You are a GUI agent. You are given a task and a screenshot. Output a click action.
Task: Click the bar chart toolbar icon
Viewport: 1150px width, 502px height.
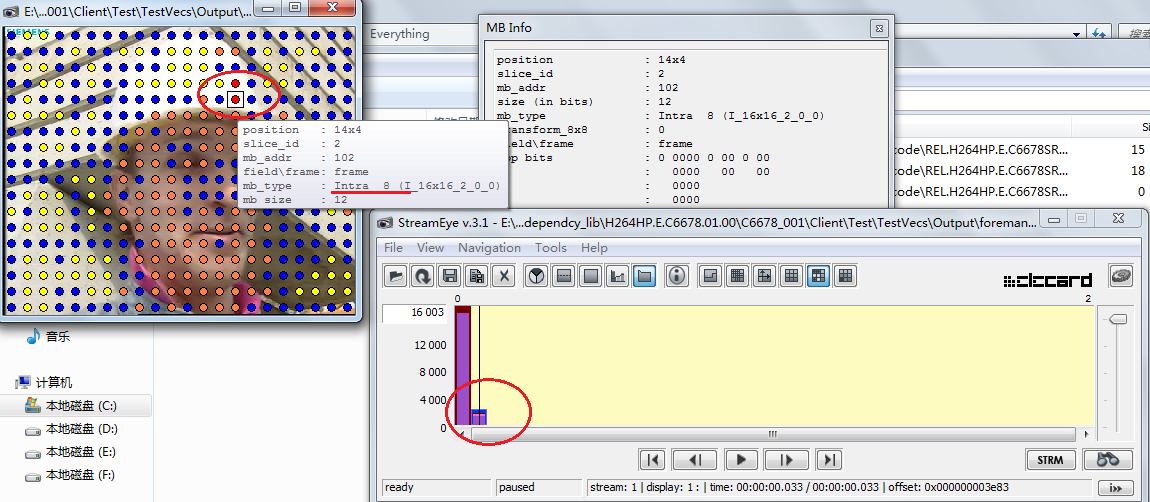tap(618, 276)
